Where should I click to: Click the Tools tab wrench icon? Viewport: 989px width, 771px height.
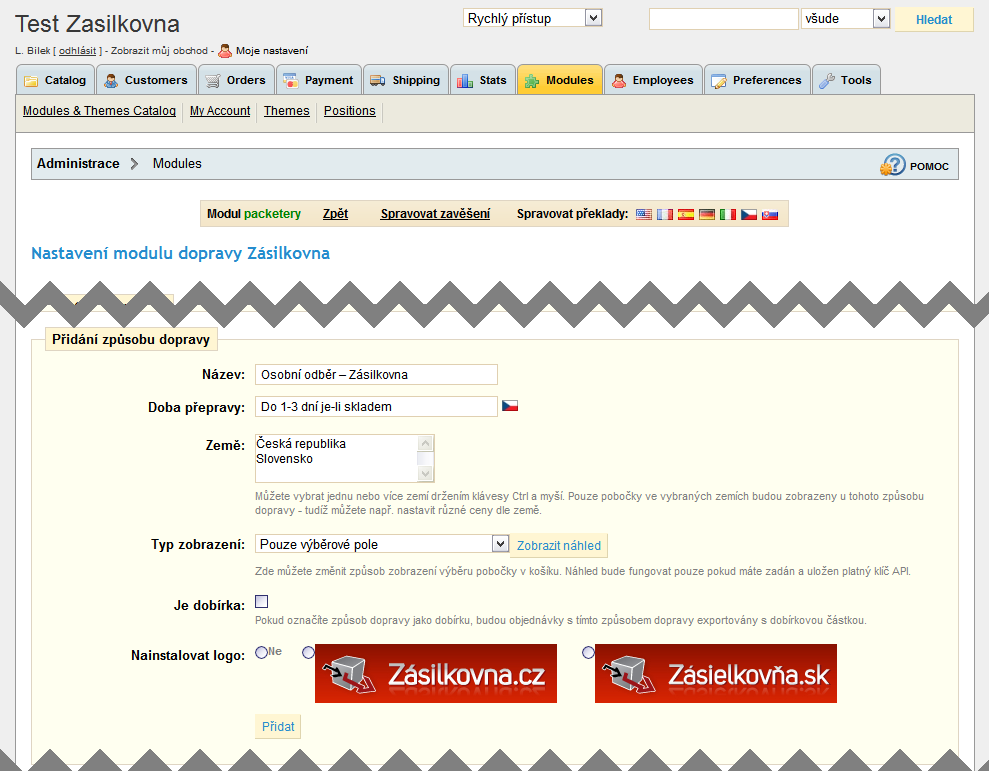(826, 81)
